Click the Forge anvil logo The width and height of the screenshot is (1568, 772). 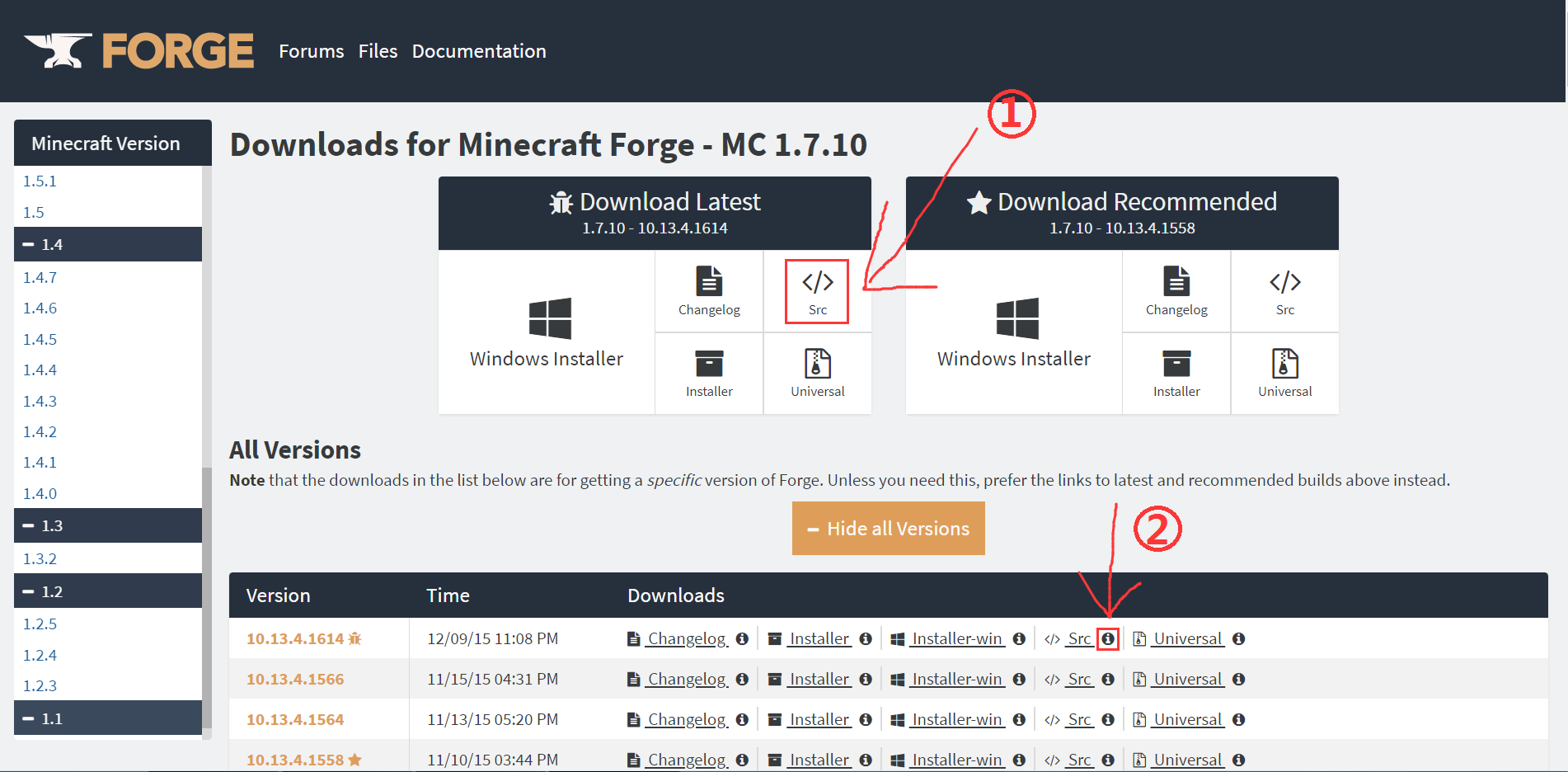[x=138, y=50]
